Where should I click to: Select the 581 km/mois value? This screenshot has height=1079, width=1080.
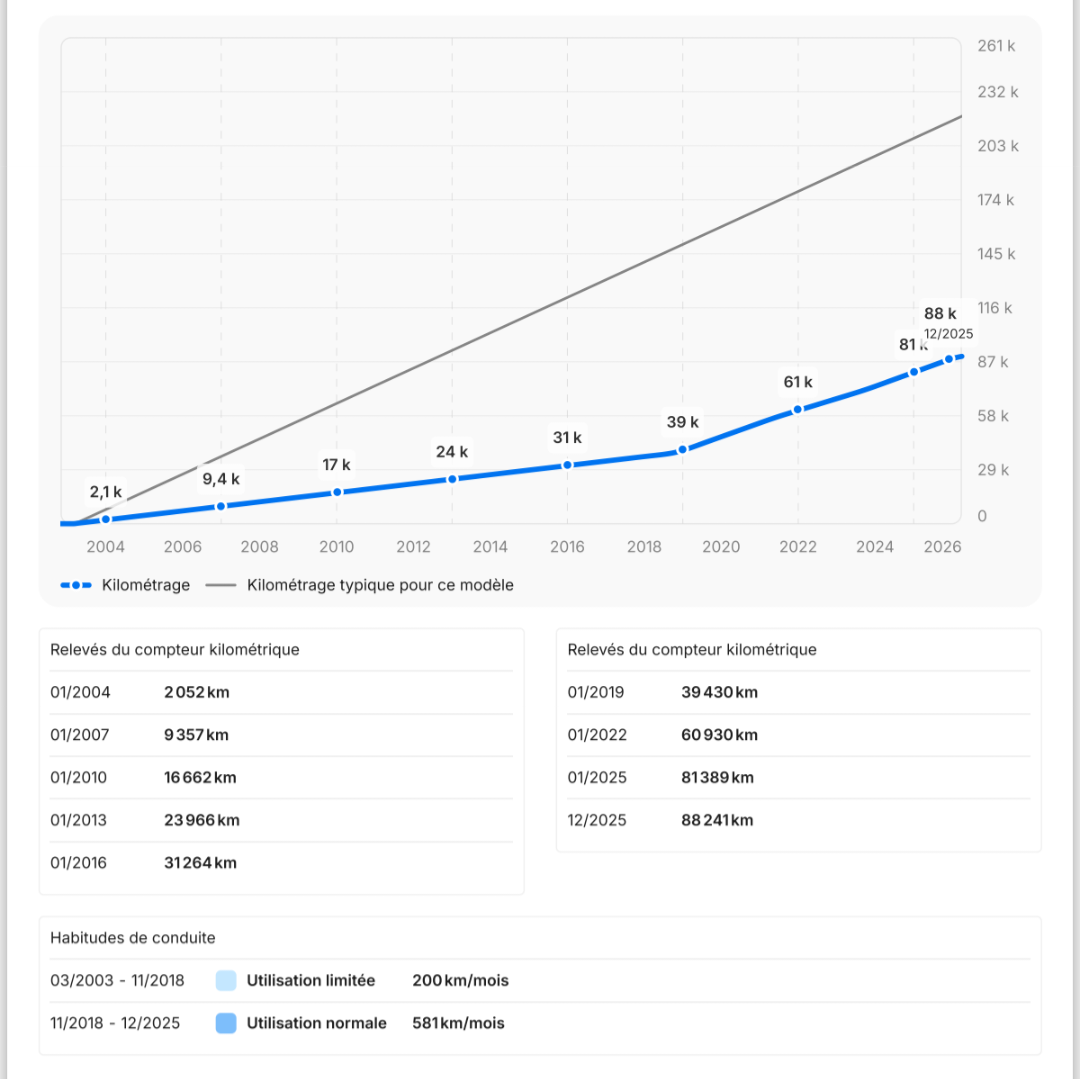459,1023
